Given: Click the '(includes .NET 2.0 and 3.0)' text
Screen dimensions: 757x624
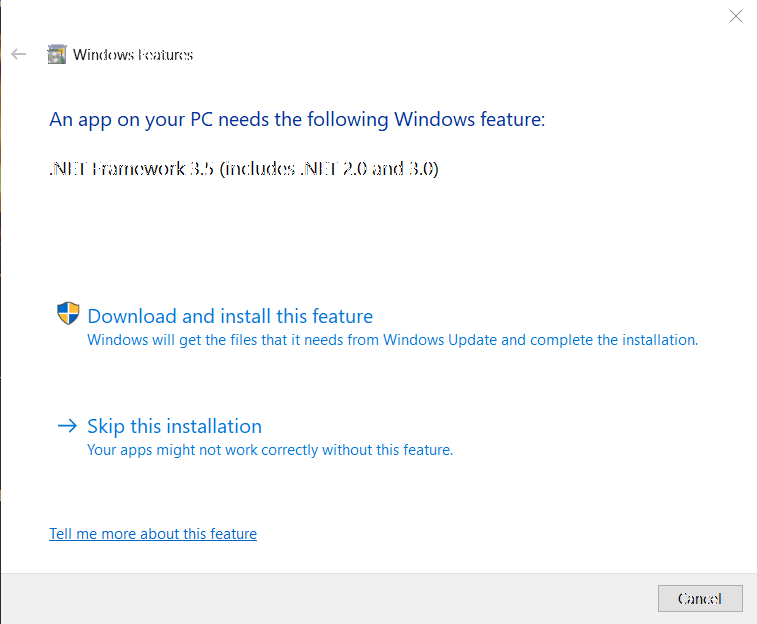Looking at the screenshot, I should point(329,168).
